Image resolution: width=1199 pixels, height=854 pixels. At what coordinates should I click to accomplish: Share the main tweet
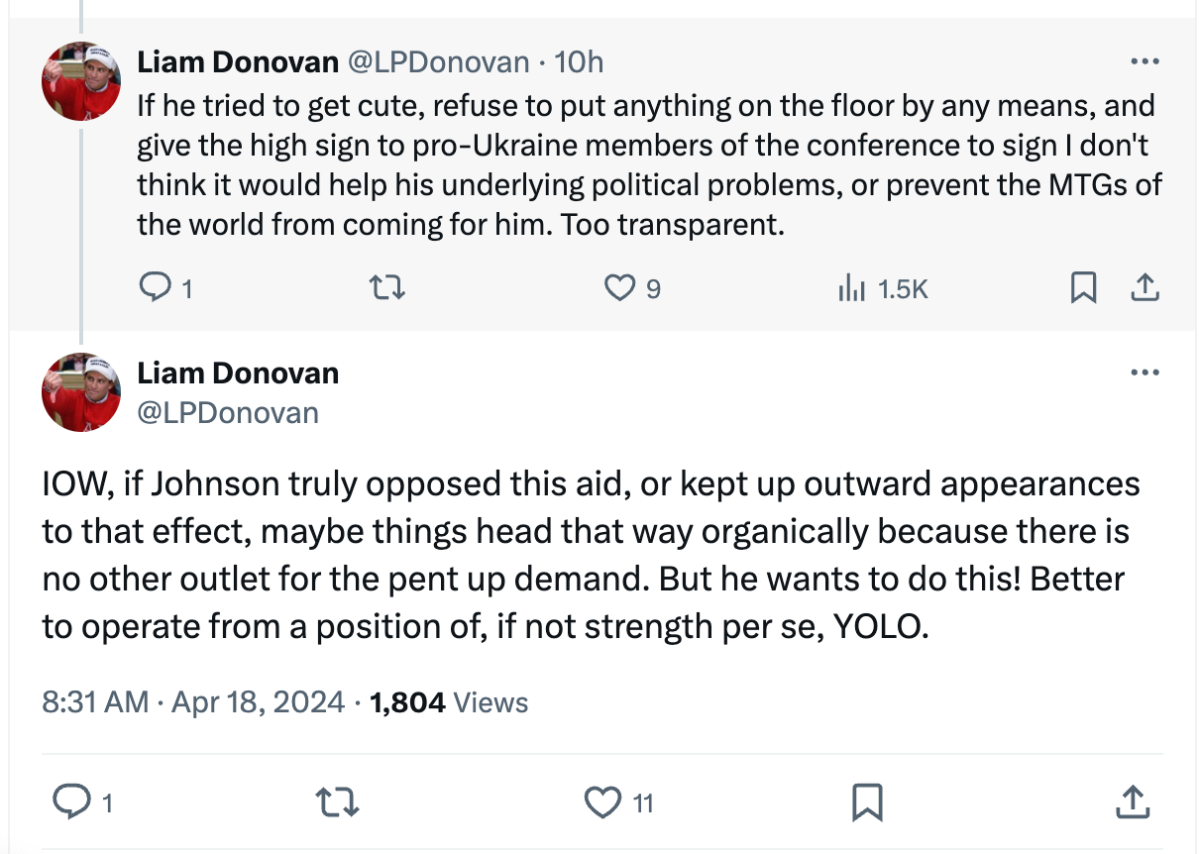click(x=1131, y=801)
